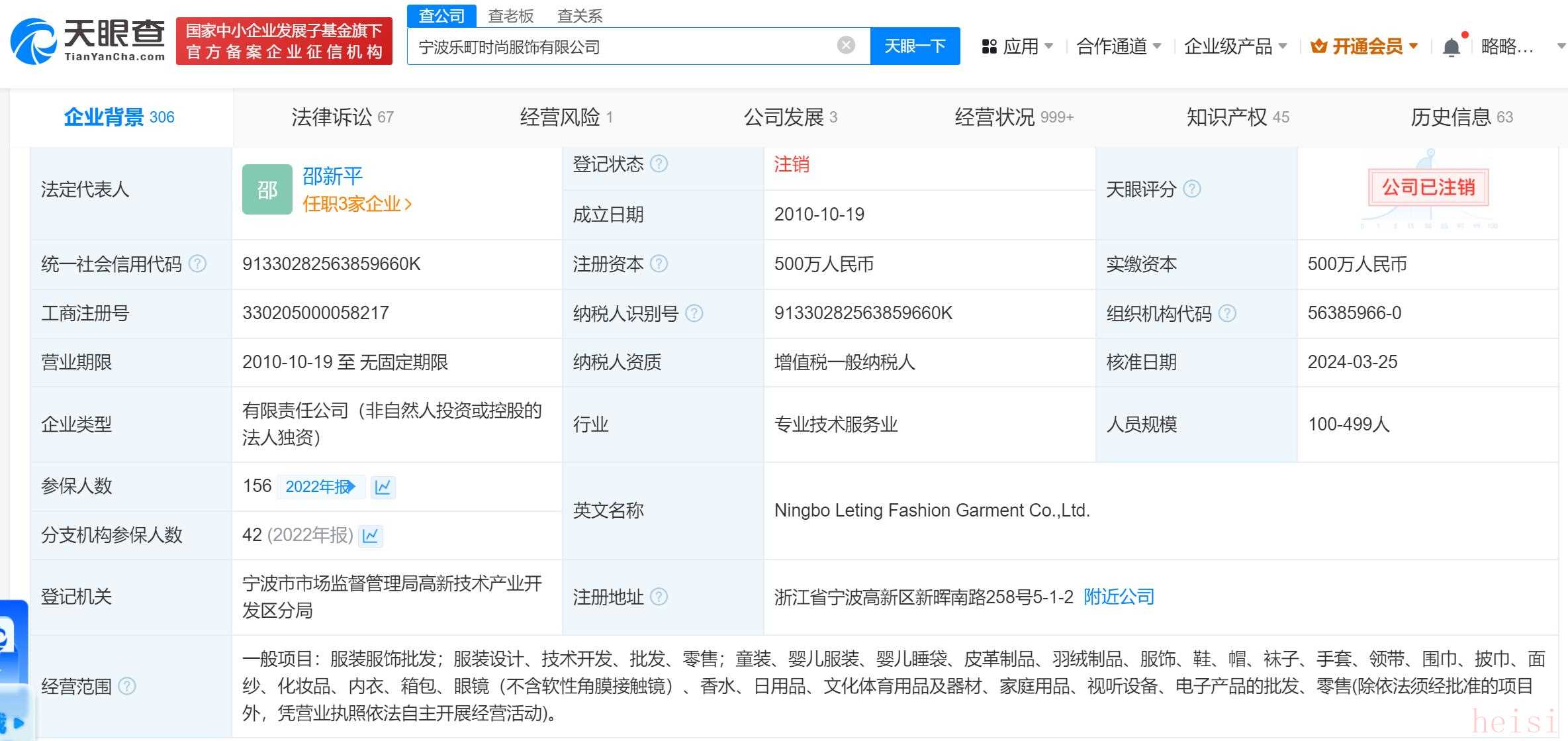Click help icon next to 经营范围
The height and width of the screenshot is (741, 1568).
coord(126,686)
